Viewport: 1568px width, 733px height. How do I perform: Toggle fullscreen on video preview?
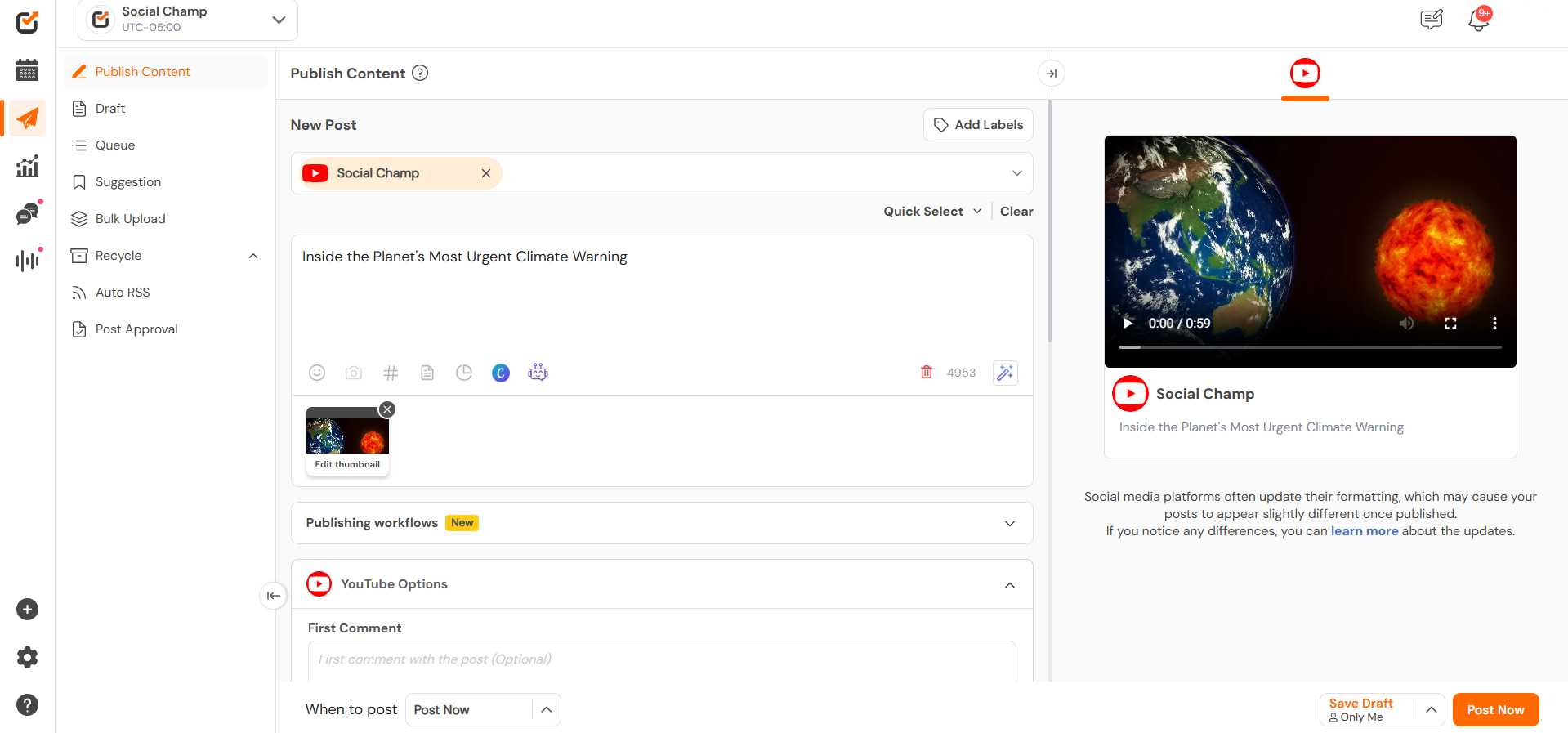[x=1450, y=324]
